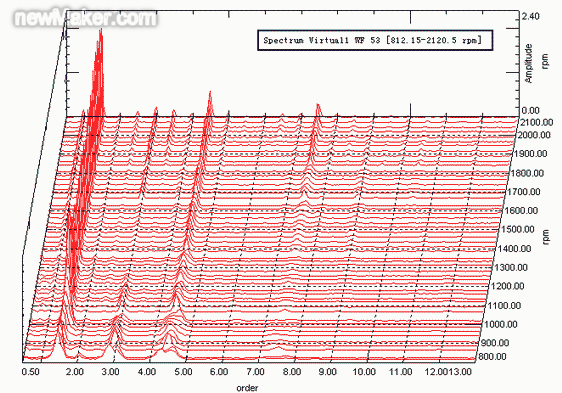Click the 2.40 amplitude axis maximum label
Image resolution: width=562 pixels, height=393 pixels.
tap(530, 16)
